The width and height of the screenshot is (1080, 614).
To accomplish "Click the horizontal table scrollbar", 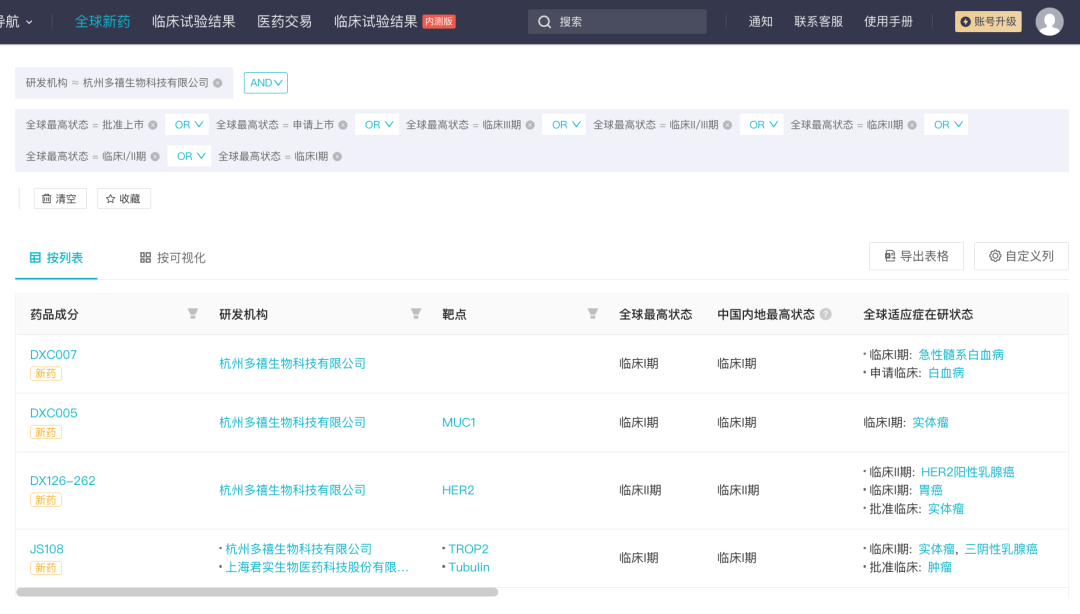I will [257, 592].
